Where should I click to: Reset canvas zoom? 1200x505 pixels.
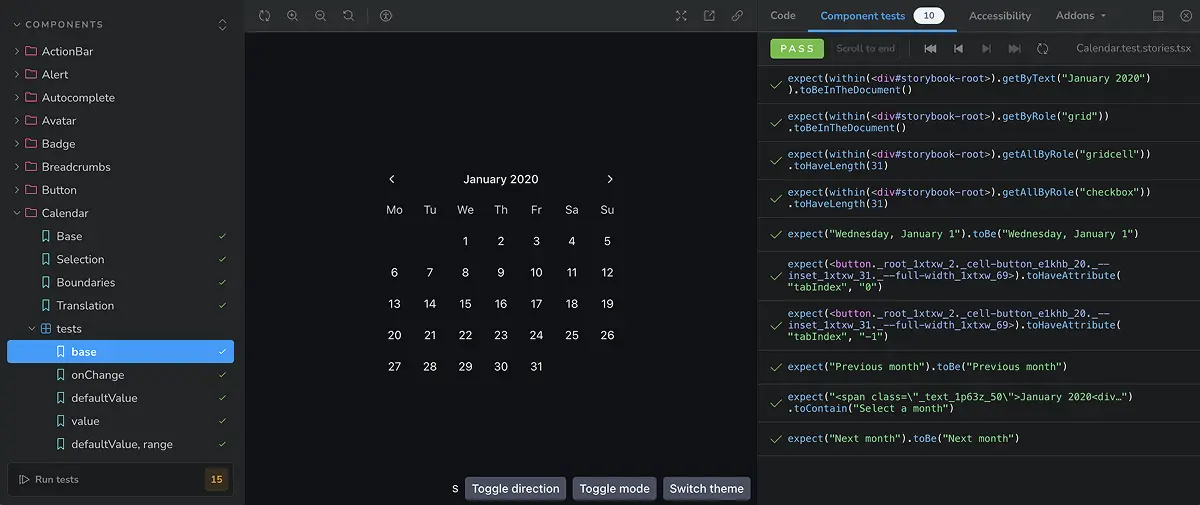point(348,16)
